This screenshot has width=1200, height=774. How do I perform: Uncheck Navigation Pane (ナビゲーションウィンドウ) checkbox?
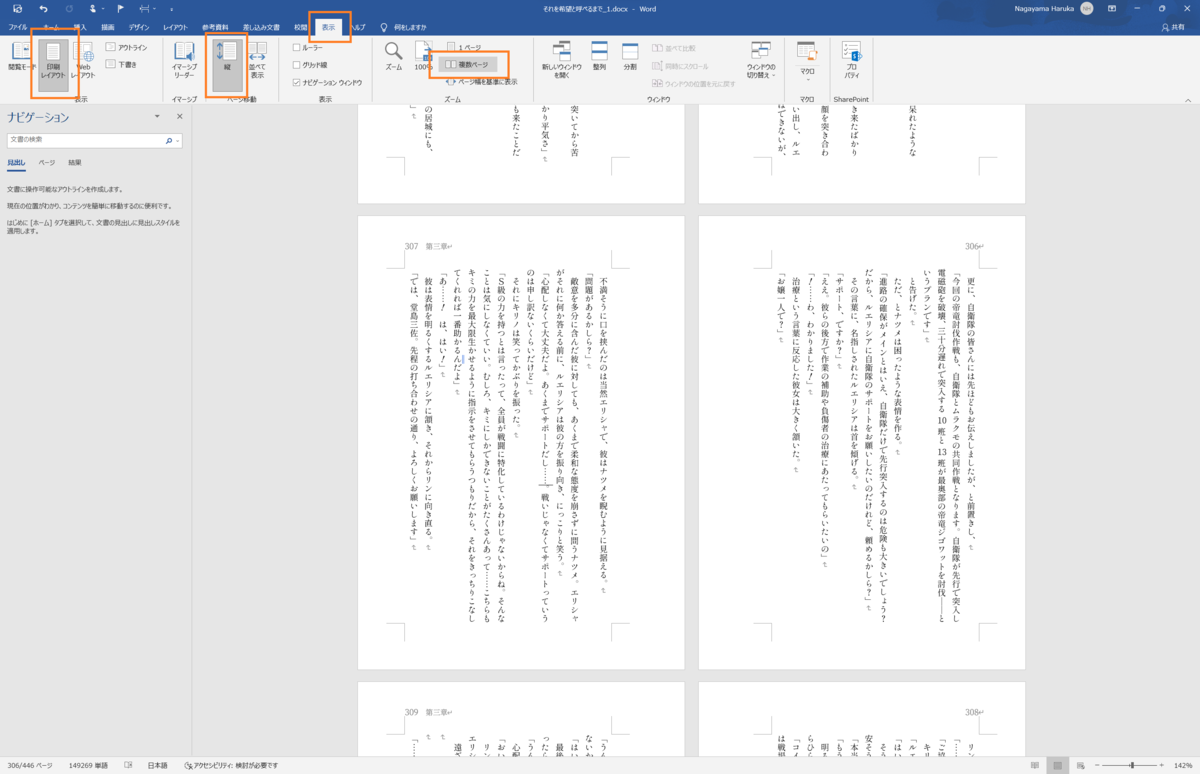[327, 82]
